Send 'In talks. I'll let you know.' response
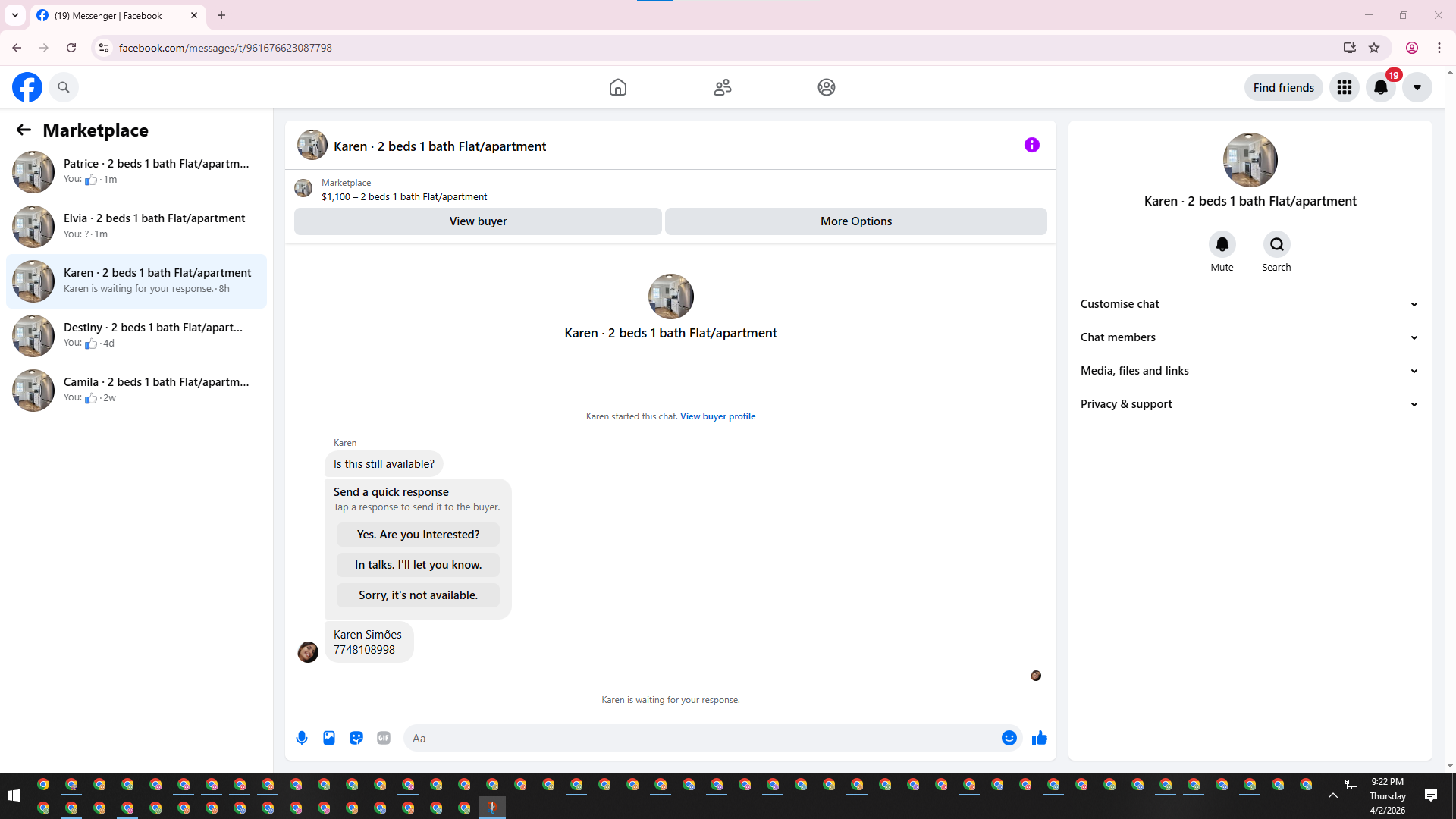The width and height of the screenshot is (1456, 819). pos(419,565)
